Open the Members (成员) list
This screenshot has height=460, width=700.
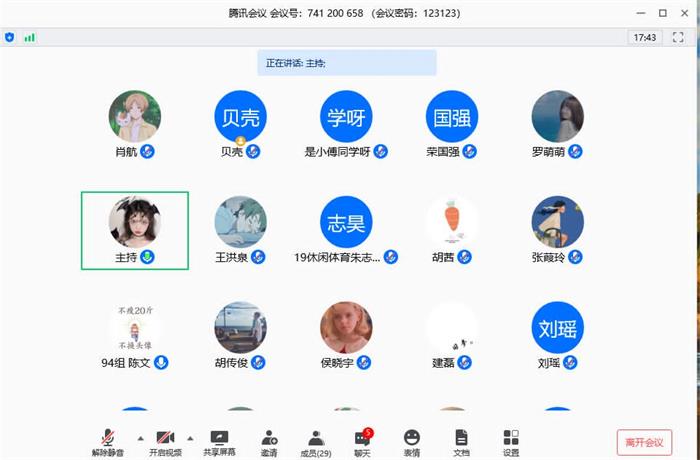point(316,438)
